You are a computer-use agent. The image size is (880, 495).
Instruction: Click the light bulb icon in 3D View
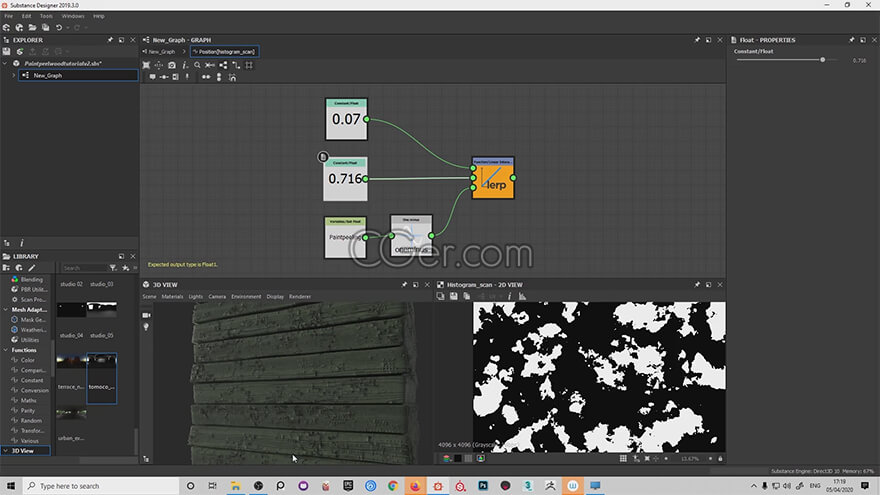coord(146,327)
